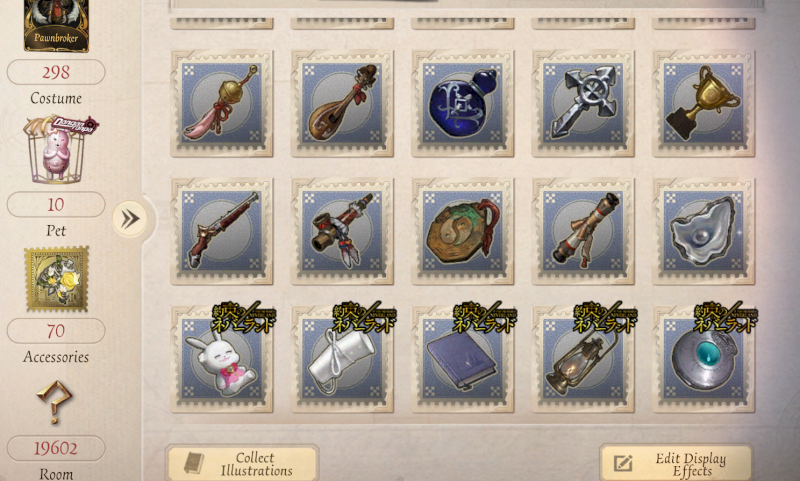Pick the gold trophy accessory stamp
The width and height of the screenshot is (800, 481).
pyautogui.click(x=703, y=103)
